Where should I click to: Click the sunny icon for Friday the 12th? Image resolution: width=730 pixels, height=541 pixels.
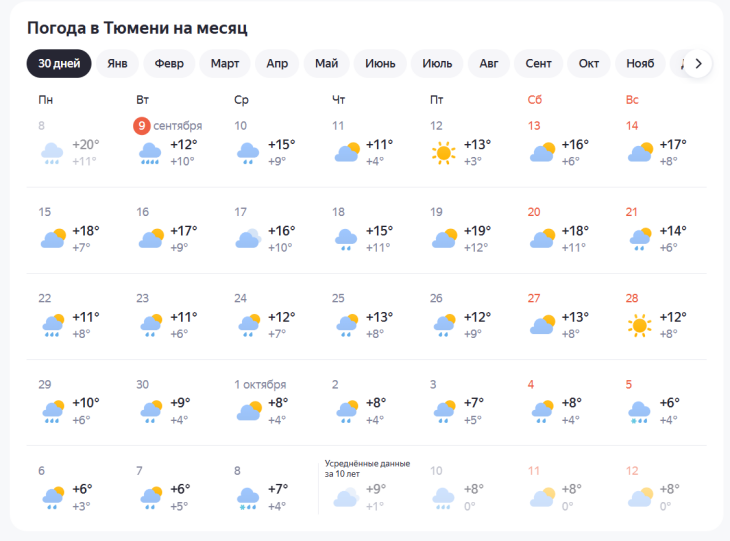click(x=444, y=153)
